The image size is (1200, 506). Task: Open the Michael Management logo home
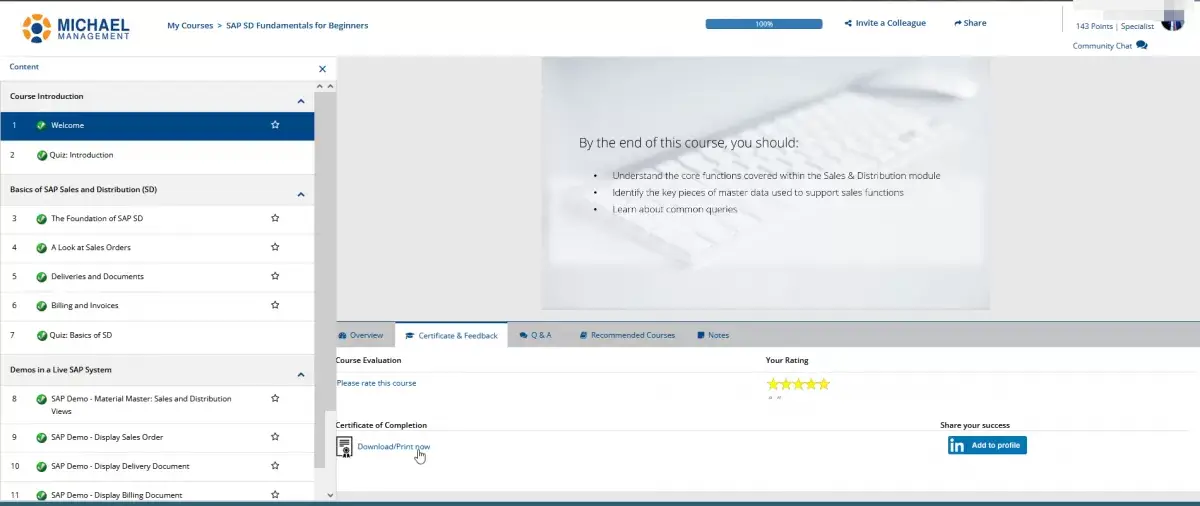(x=76, y=27)
